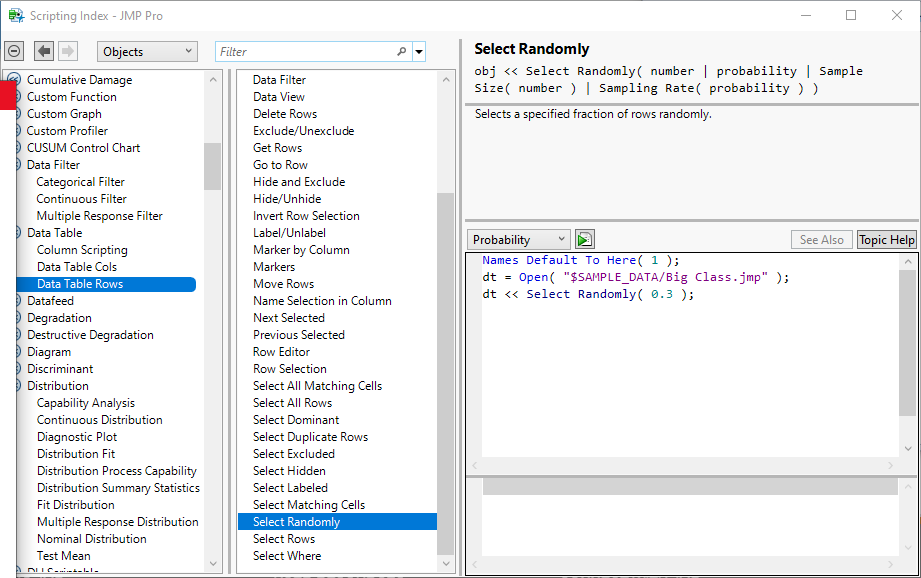Click the magnifier icon in Filter box
Viewport: 921px width, 578px height.
pos(402,52)
